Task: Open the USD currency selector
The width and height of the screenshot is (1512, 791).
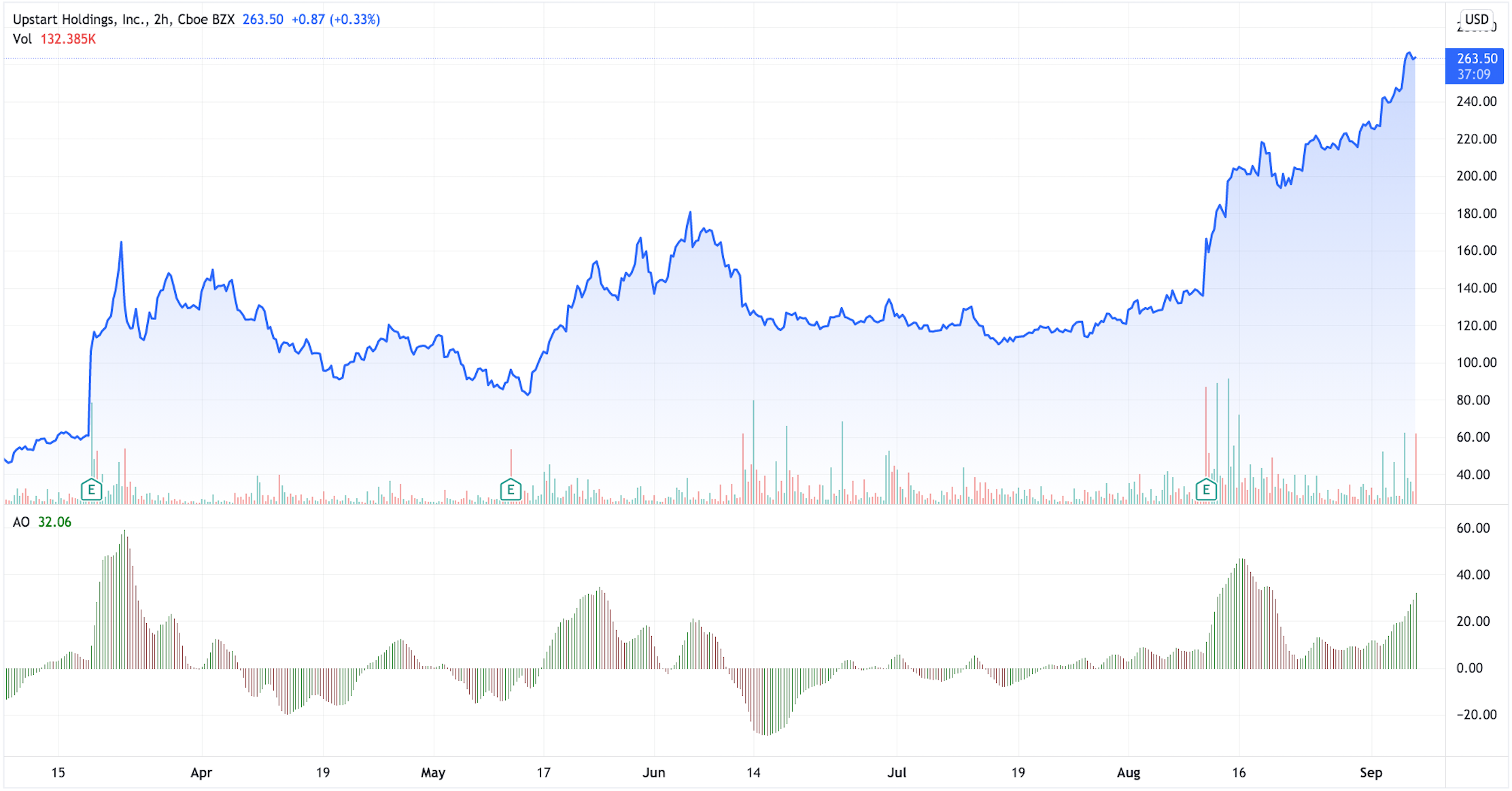Action: [1476, 20]
